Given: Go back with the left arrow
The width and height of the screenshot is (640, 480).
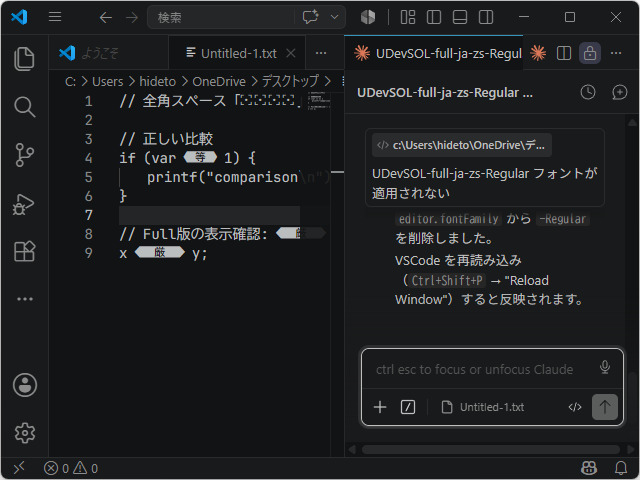Looking at the screenshot, I should (106, 17).
